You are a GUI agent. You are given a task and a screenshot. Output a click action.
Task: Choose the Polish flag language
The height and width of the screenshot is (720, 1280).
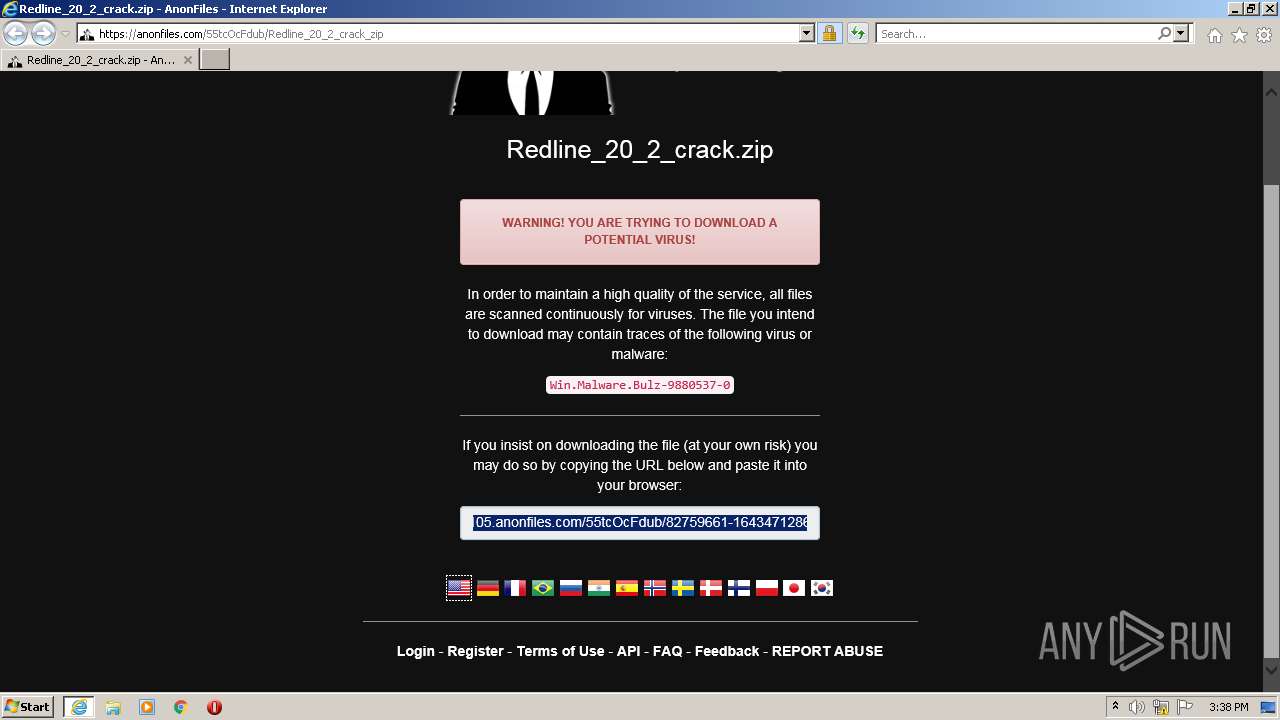(767, 588)
